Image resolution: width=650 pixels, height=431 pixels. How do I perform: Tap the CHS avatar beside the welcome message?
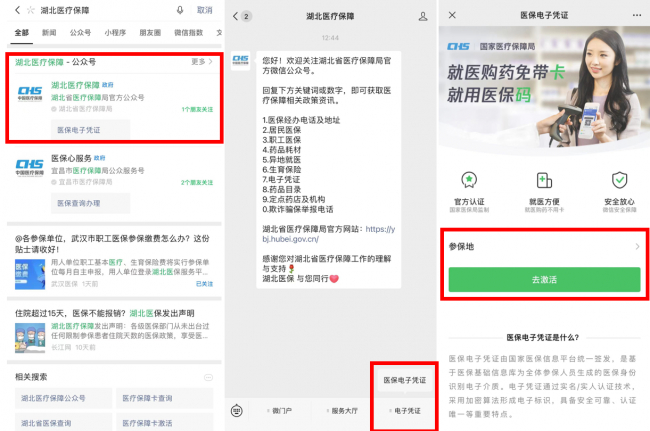[x=240, y=61]
